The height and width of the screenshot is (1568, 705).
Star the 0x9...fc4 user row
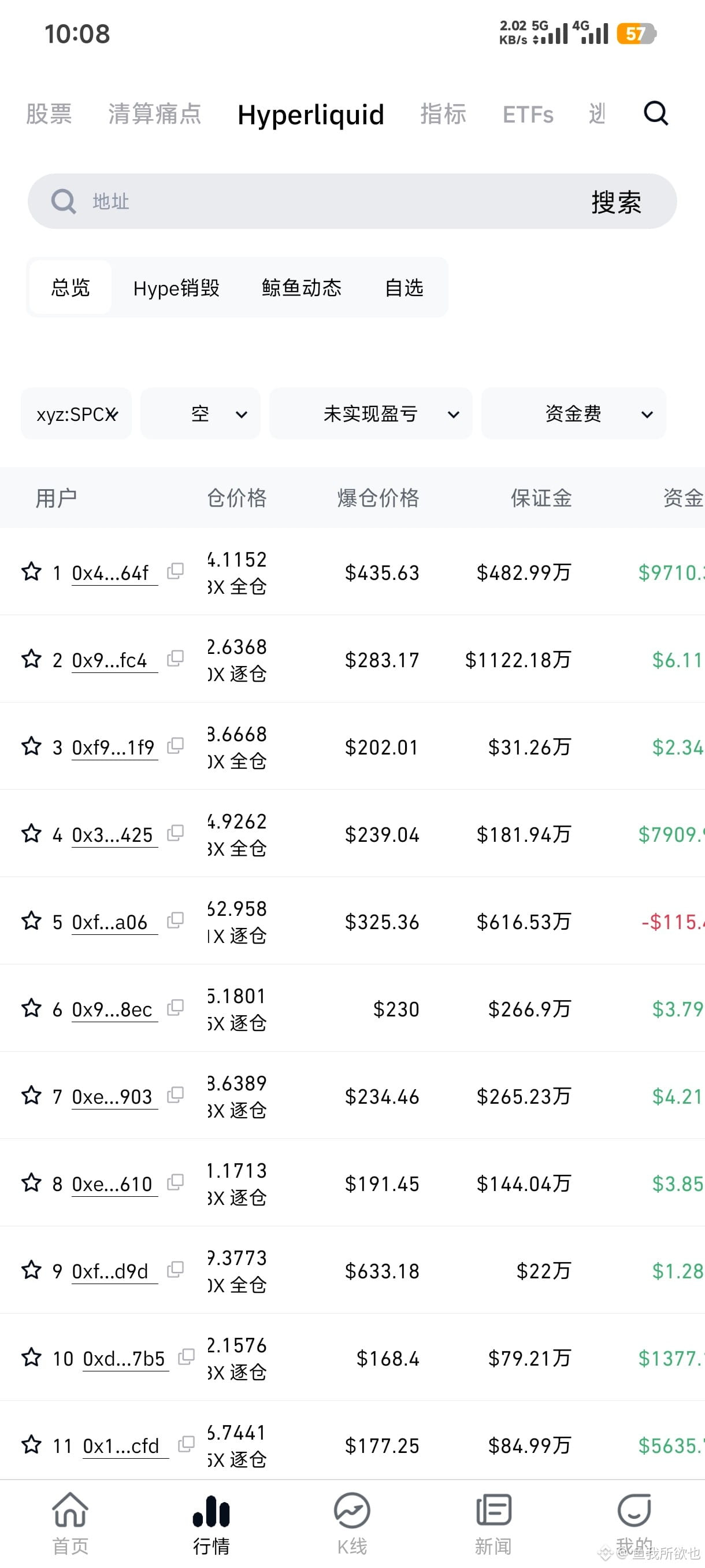[x=32, y=659]
